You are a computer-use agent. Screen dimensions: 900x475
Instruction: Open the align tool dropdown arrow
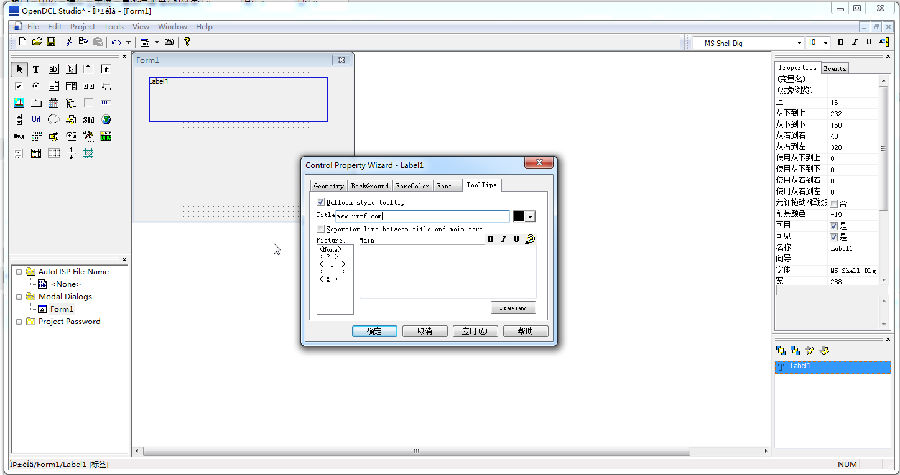point(156,42)
